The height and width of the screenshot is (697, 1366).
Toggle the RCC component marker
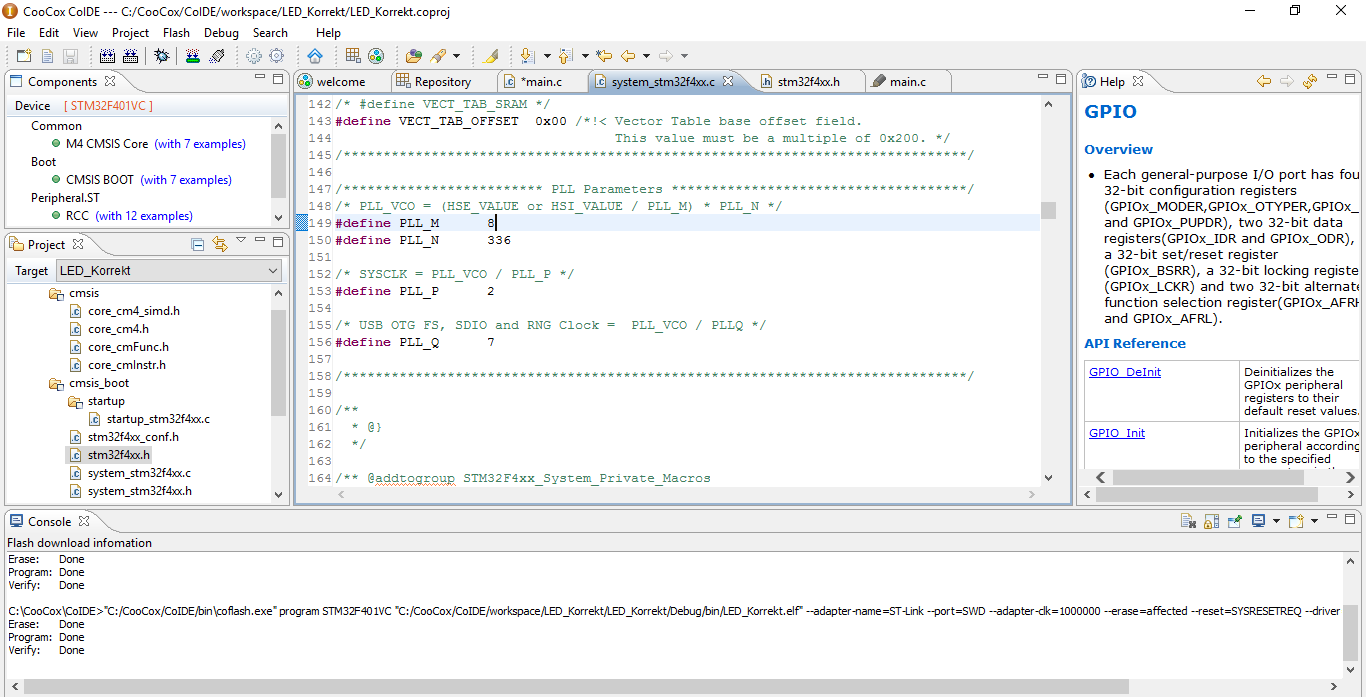point(56,216)
